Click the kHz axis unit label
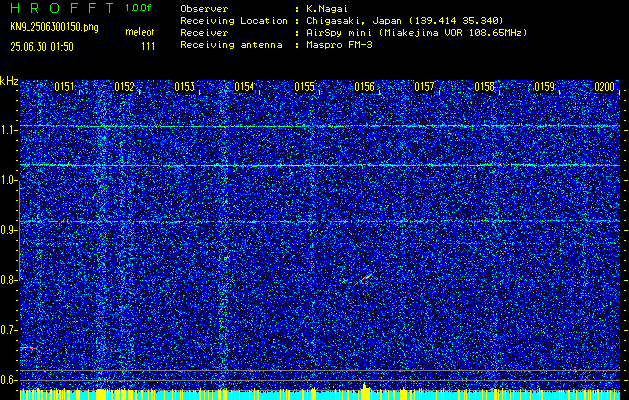Viewport: 629px width, 400px height. (9, 81)
